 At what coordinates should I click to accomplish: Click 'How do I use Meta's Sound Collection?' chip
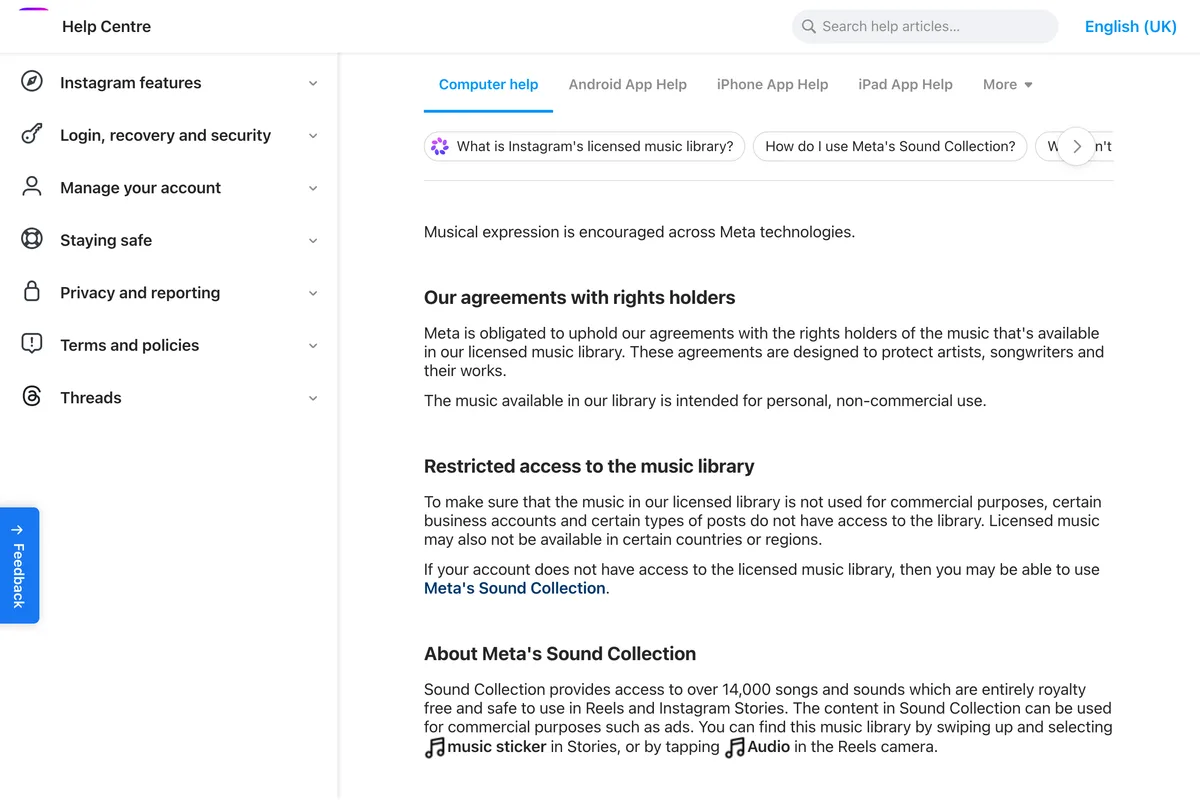click(x=890, y=146)
